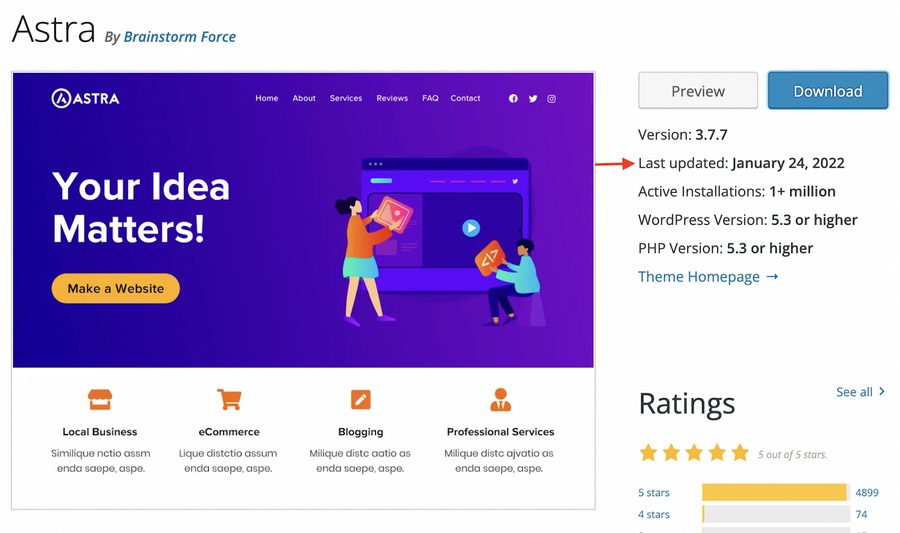Open the 4 stars ratings link
Image resolution: width=900 pixels, height=533 pixels.
point(654,514)
